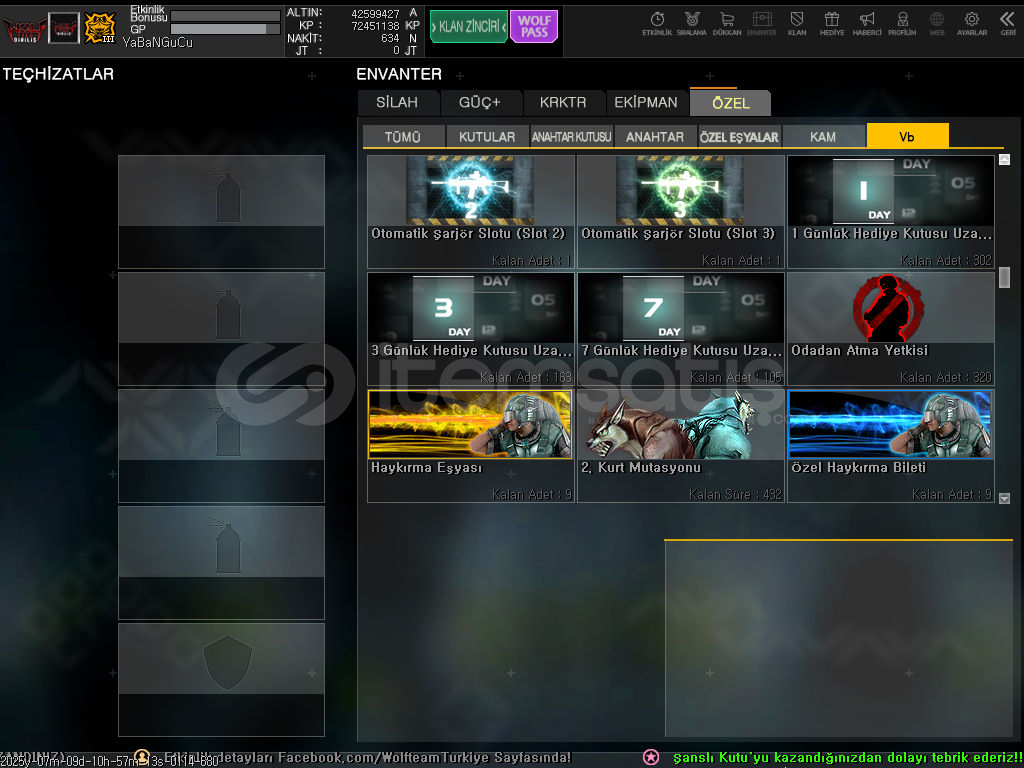
Task: Open the HABERCİ megaphone icon
Action: 867,24
